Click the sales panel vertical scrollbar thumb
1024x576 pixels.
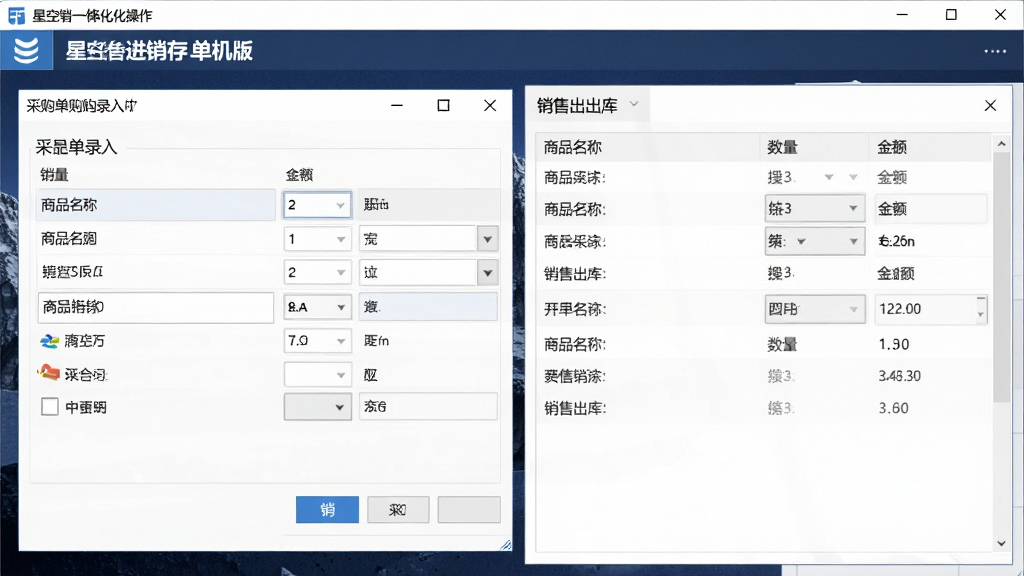[x=1001, y=277]
